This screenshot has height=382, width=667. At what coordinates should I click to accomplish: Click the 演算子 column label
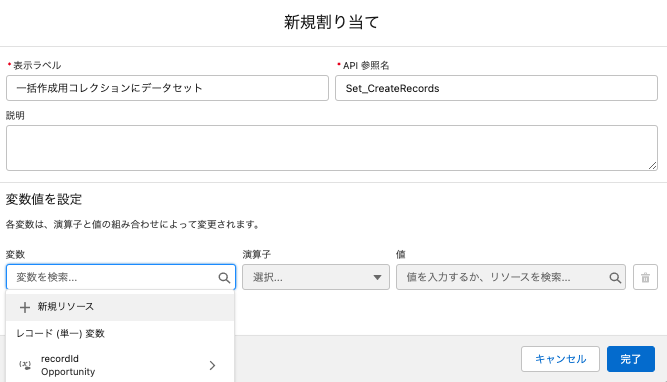pyautogui.click(x=257, y=254)
